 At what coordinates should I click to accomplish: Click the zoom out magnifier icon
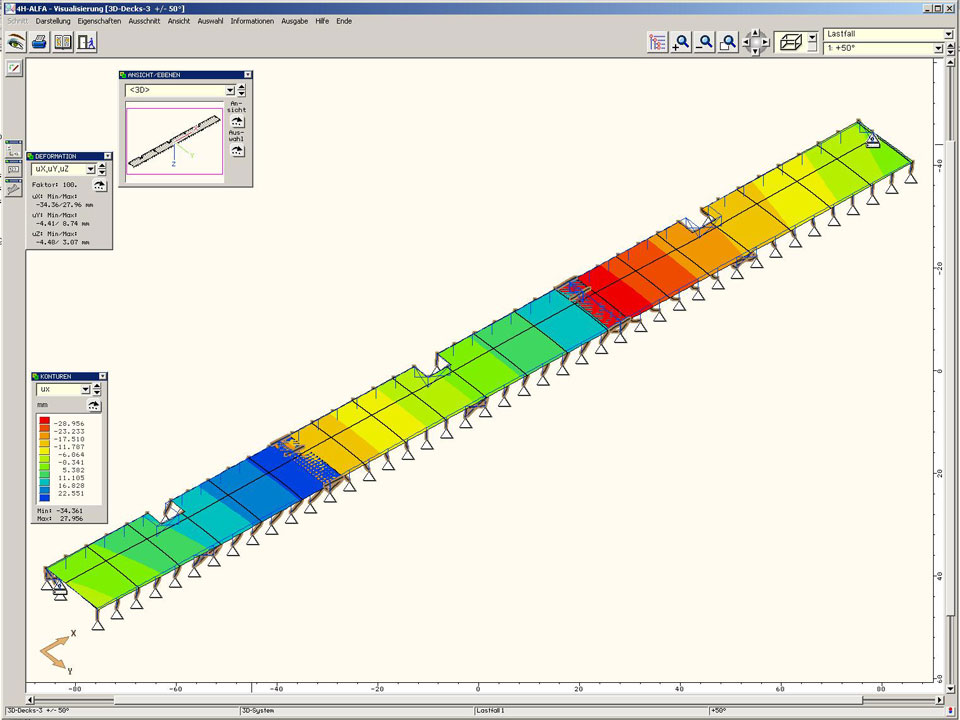click(x=705, y=42)
